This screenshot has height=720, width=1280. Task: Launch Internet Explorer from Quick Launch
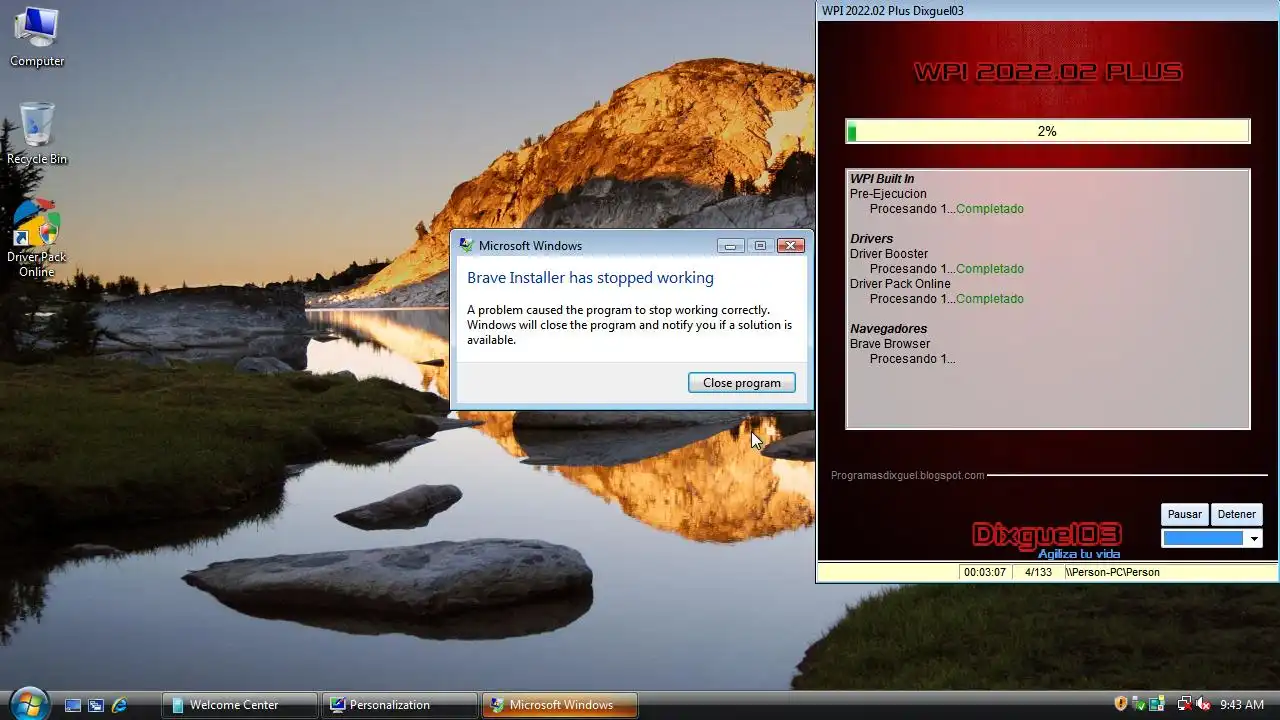click(x=120, y=705)
